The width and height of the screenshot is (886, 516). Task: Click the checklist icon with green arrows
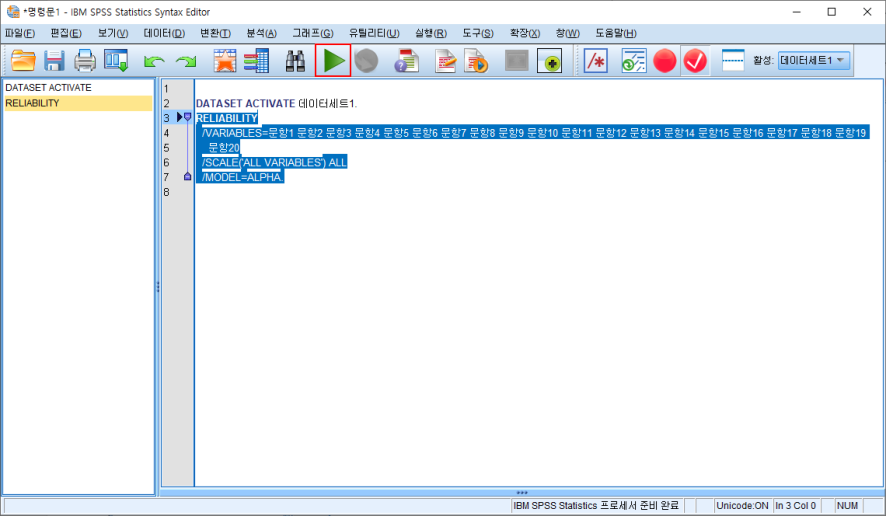point(633,60)
